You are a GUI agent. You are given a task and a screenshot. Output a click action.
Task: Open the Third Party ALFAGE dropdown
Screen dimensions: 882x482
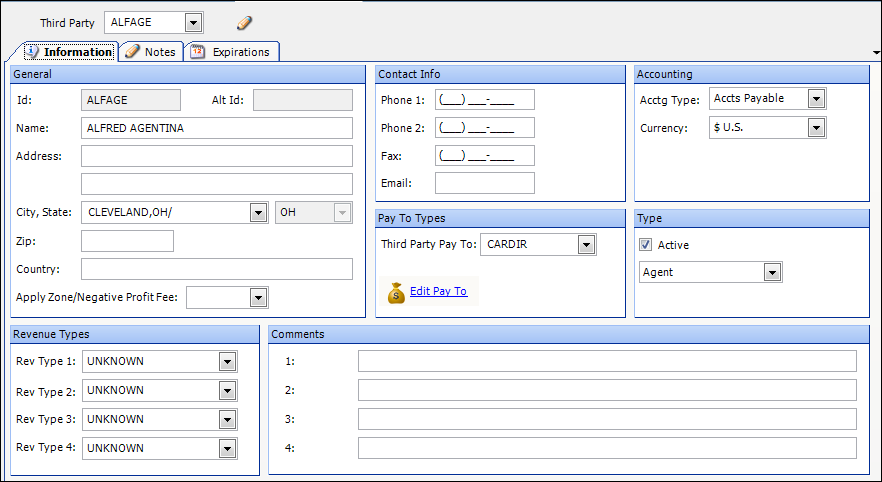coord(194,23)
